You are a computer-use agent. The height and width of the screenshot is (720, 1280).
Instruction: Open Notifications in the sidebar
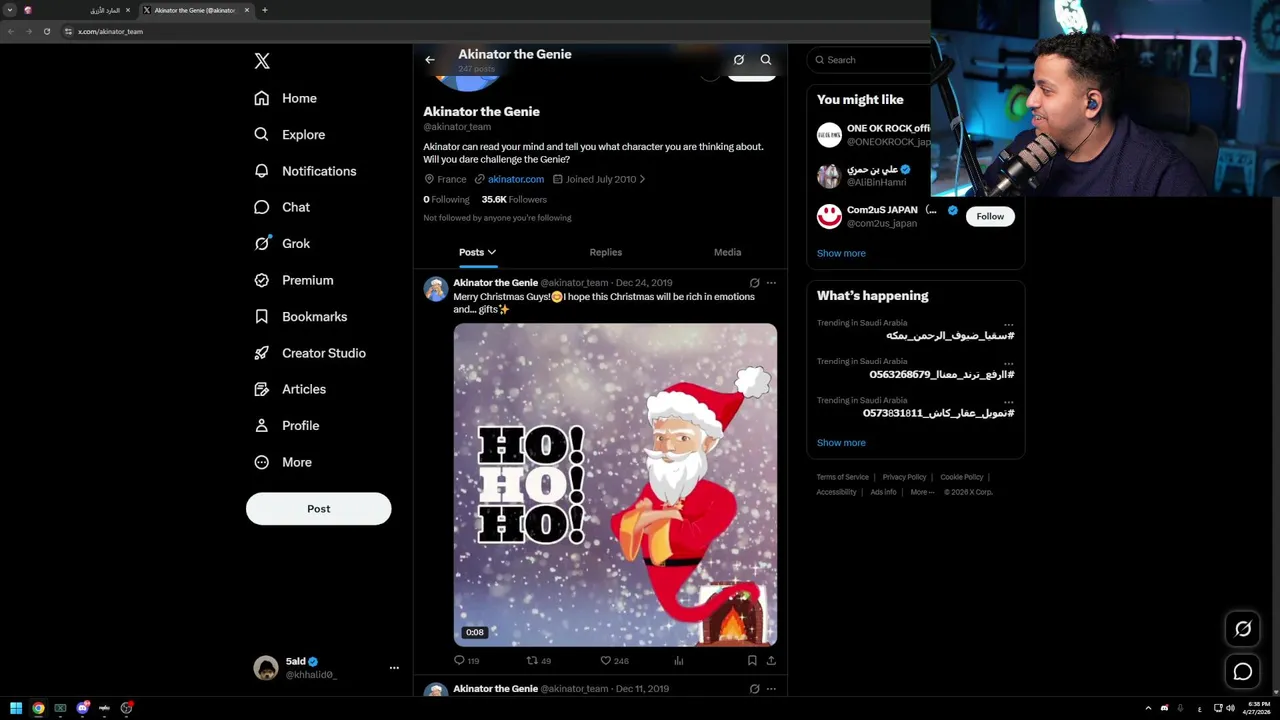[305, 171]
